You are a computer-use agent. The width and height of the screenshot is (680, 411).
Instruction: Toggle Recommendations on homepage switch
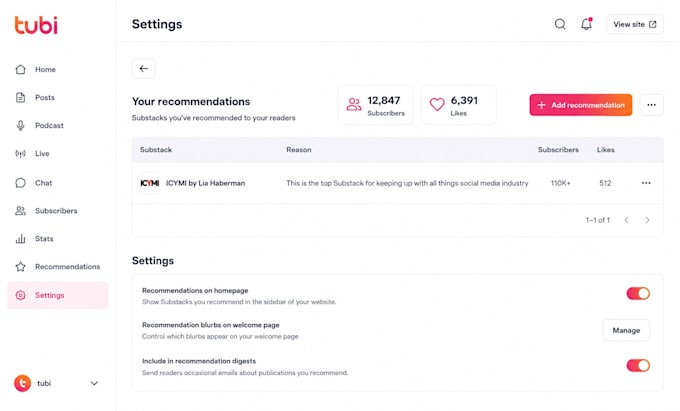tap(638, 294)
